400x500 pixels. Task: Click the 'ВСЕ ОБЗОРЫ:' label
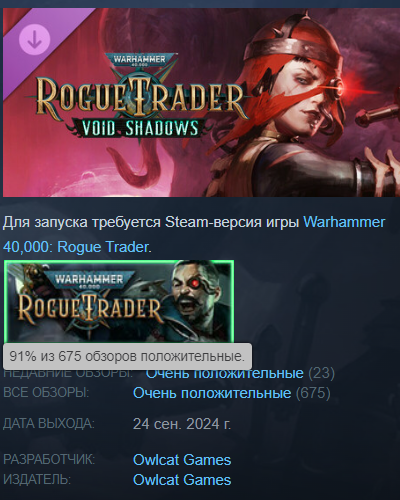(46, 393)
